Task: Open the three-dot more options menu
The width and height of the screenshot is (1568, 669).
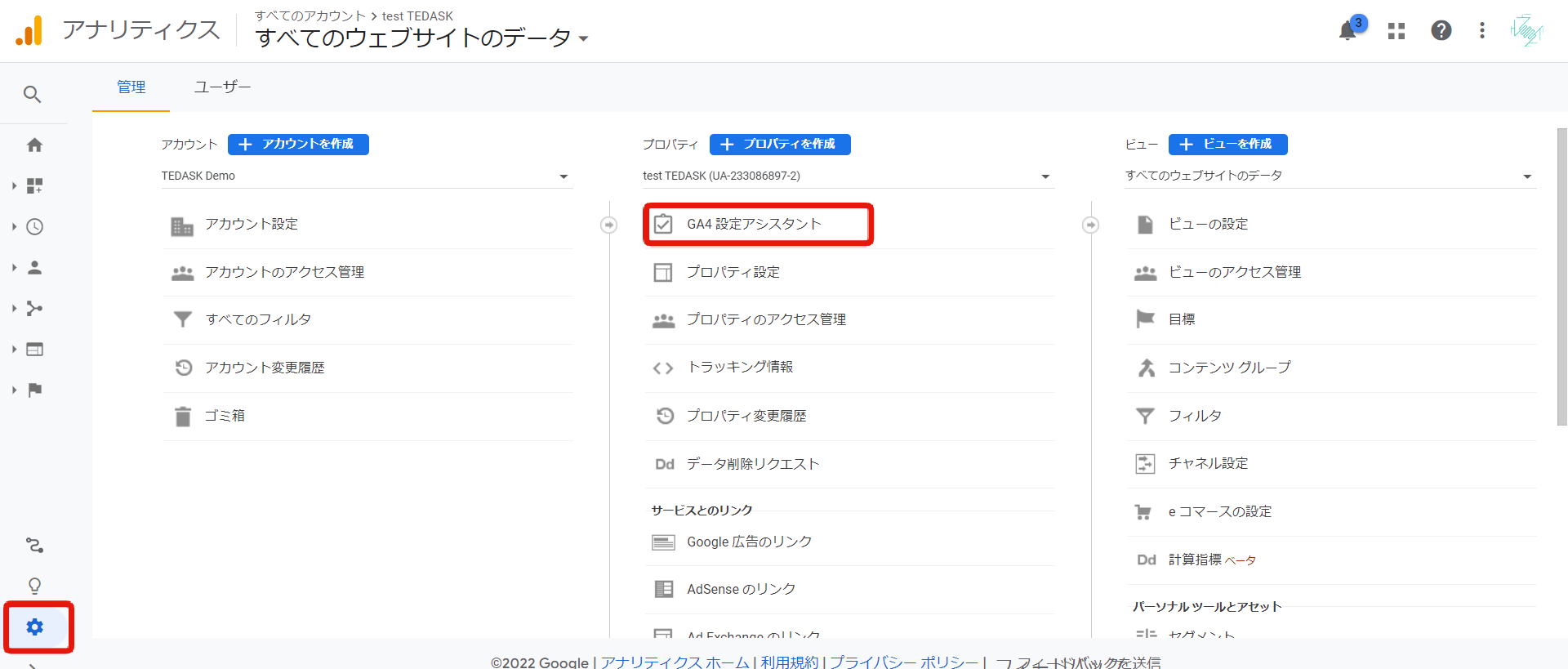Action: [1481, 31]
